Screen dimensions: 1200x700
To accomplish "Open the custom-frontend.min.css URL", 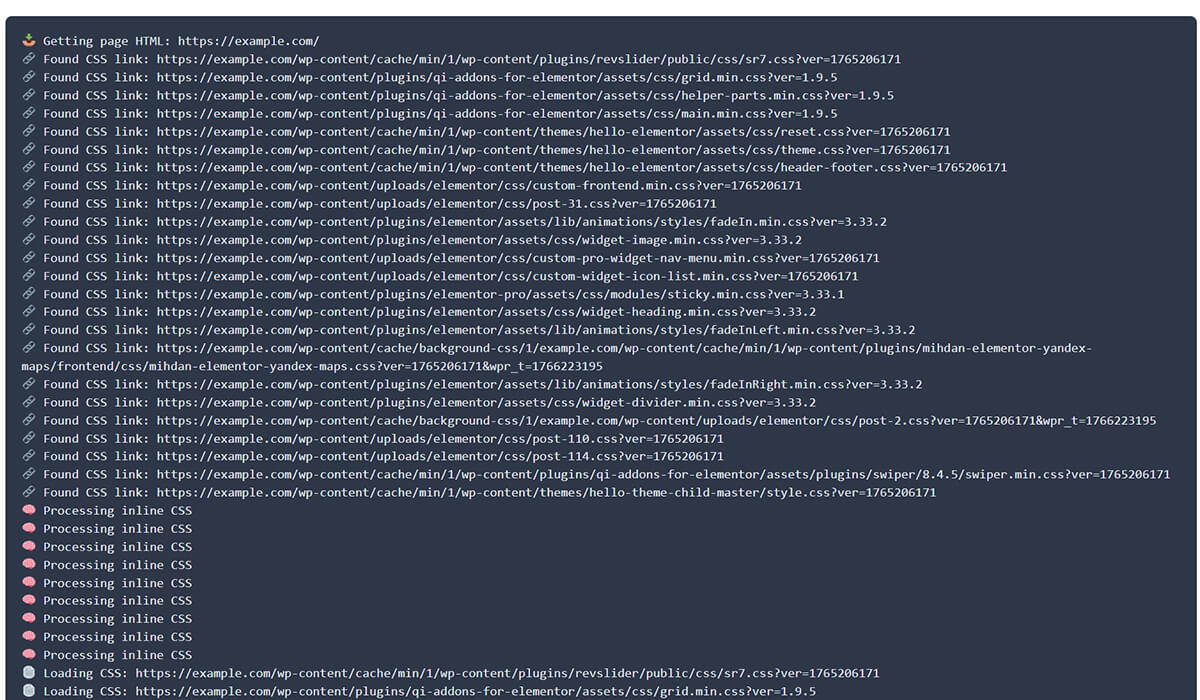I will 479,185.
